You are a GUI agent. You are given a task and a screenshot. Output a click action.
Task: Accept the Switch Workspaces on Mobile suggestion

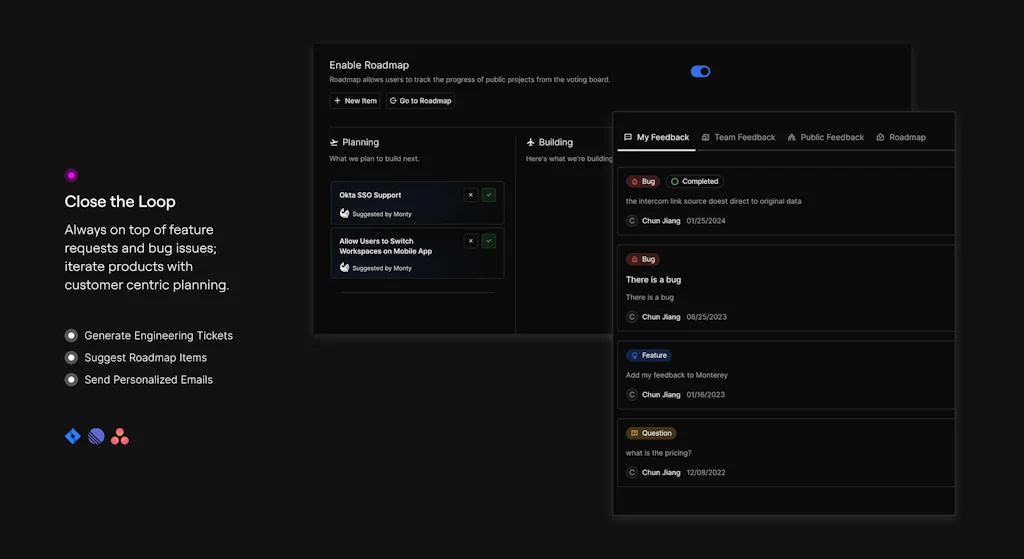click(488, 241)
